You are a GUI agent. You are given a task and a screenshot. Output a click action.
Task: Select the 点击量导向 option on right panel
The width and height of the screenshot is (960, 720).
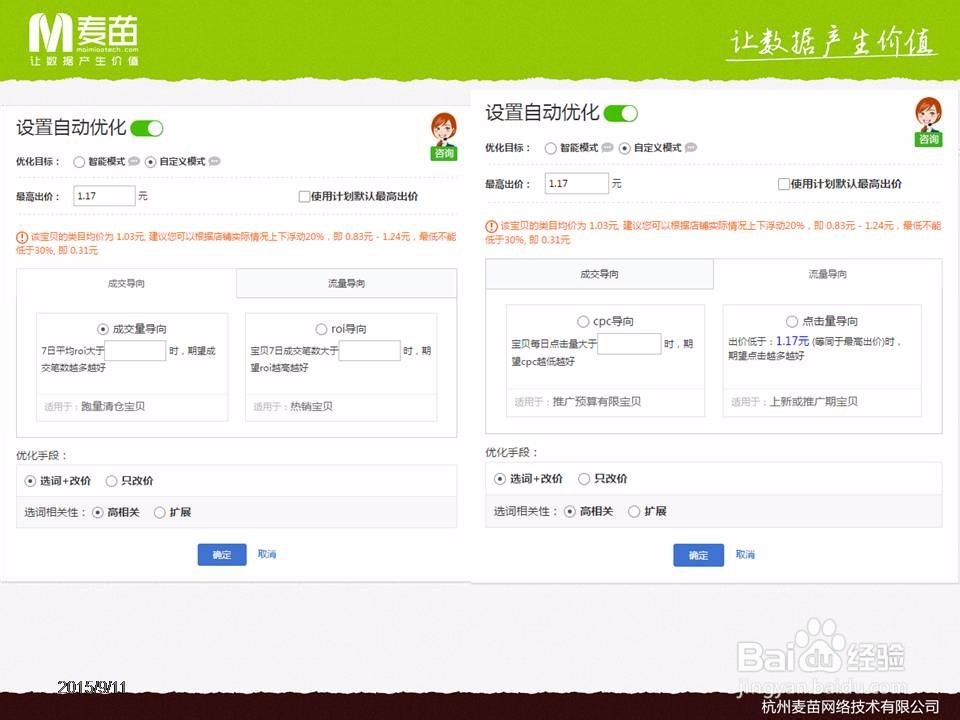pyautogui.click(x=789, y=320)
